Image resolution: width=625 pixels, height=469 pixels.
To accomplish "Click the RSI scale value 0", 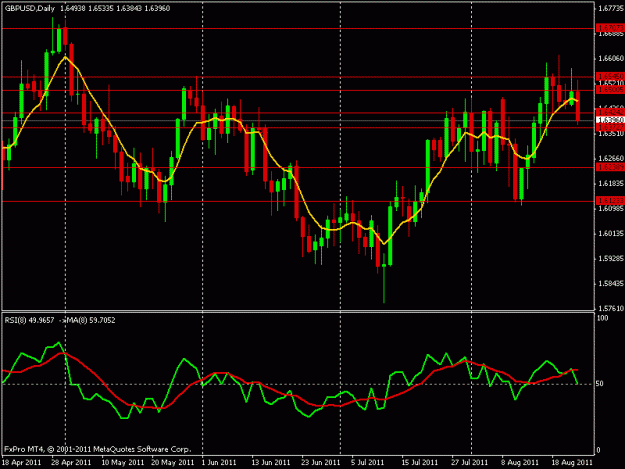I will click(x=598, y=451).
